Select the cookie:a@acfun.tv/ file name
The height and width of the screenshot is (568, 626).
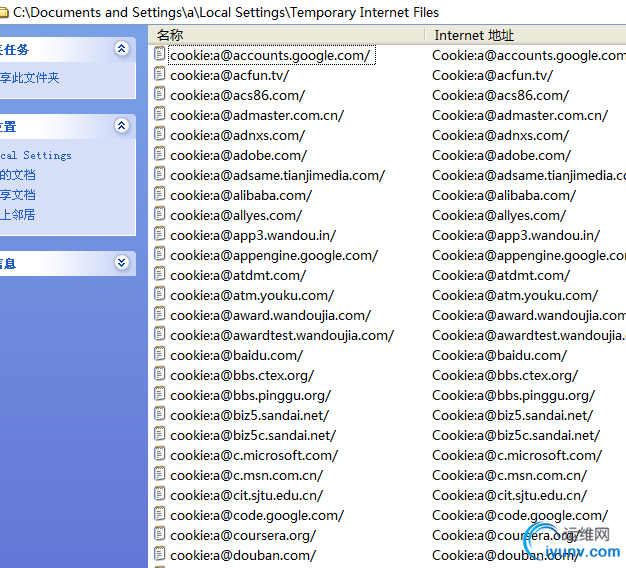[x=230, y=75]
